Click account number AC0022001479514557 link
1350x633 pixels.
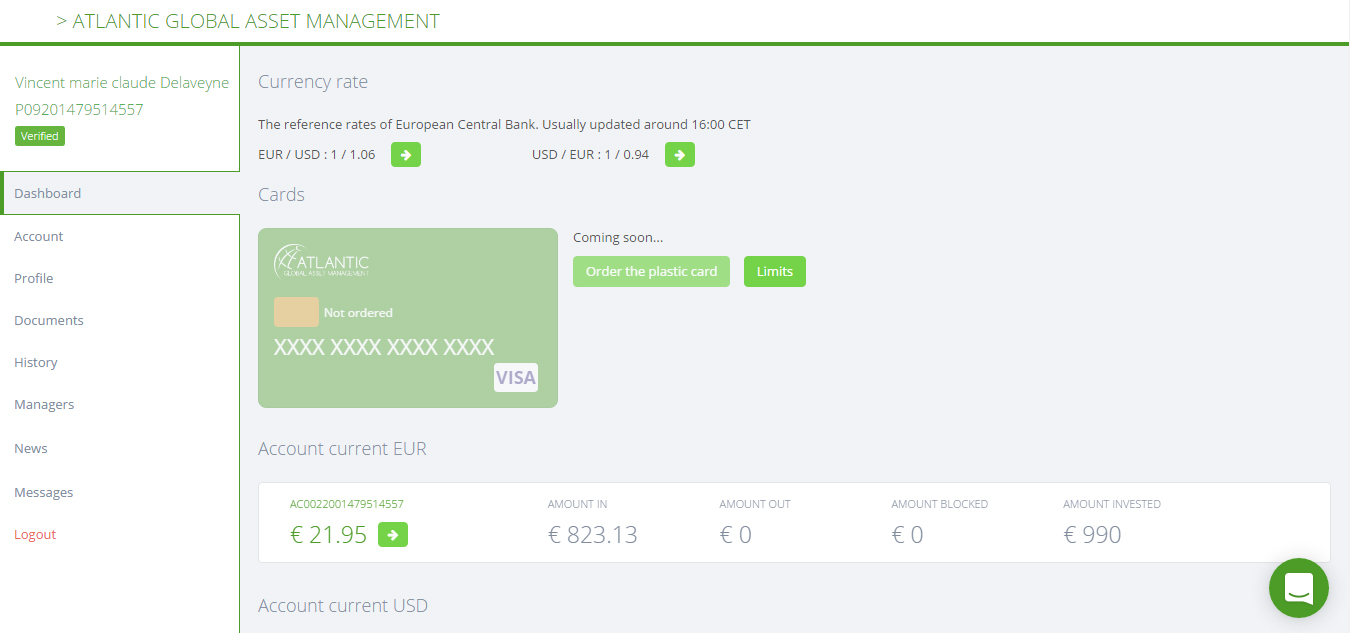pos(347,504)
